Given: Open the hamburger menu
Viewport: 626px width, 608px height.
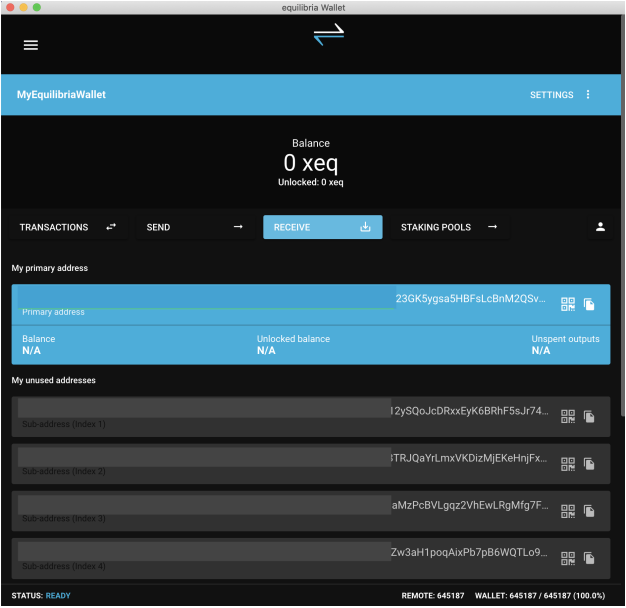Looking at the screenshot, I should click(31, 45).
